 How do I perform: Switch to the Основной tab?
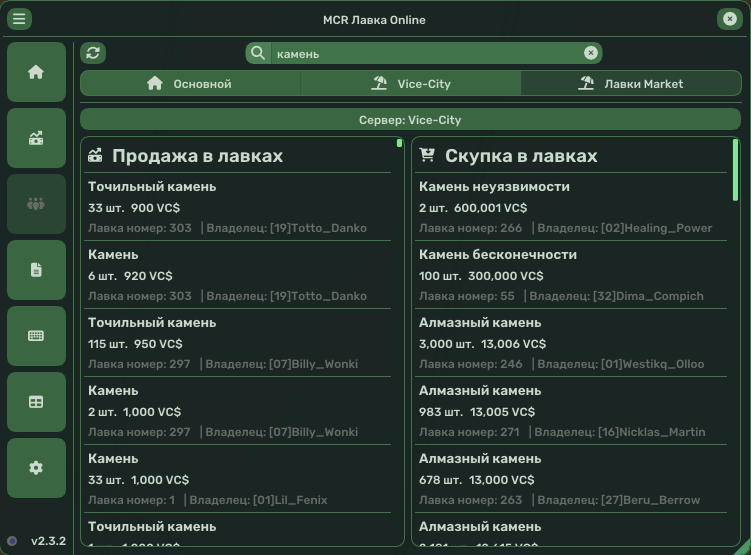pyautogui.click(x=190, y=84)
